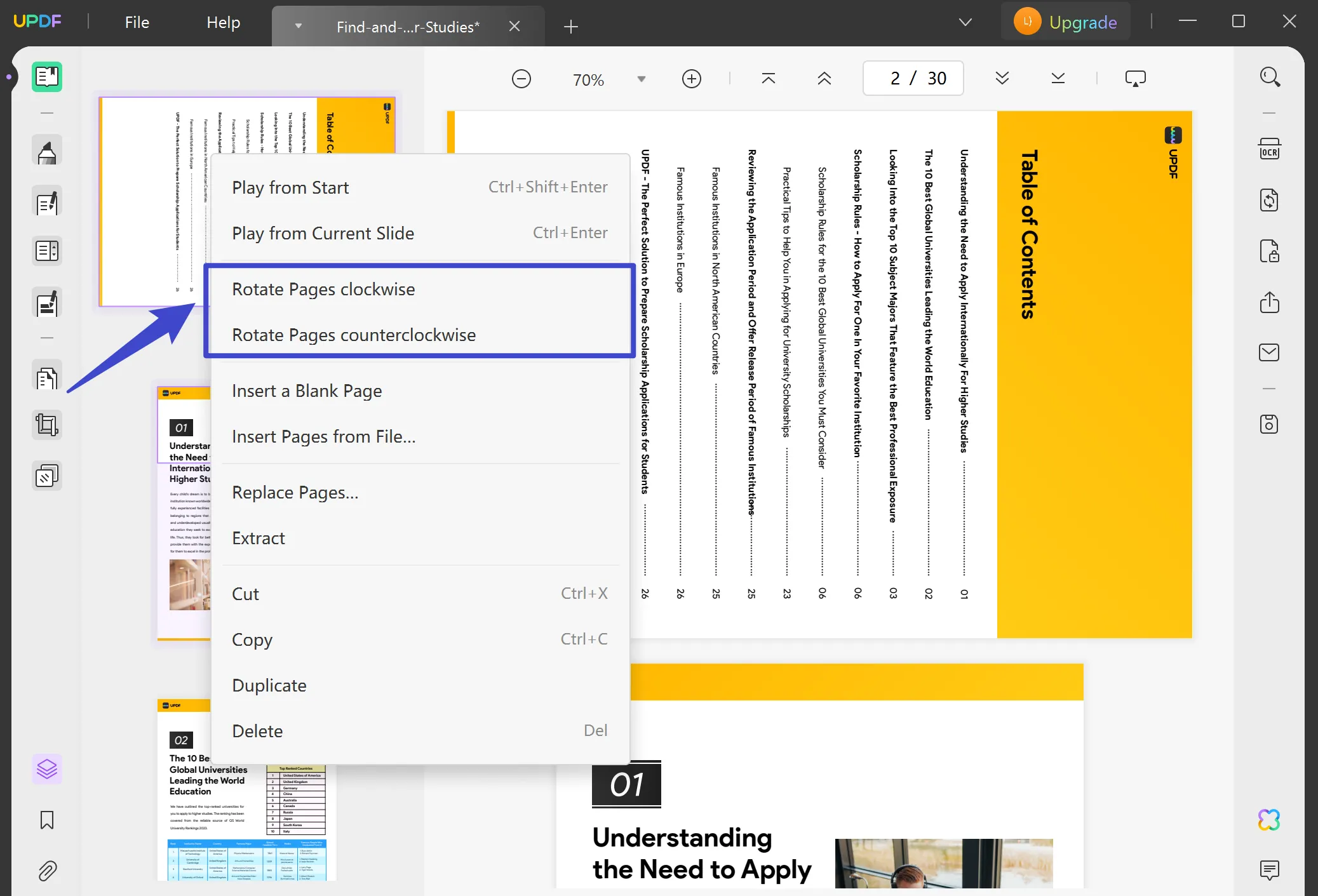The image size is (1318, 896).
Task: Choose Insert Pages from File
Action: (420, 436)
